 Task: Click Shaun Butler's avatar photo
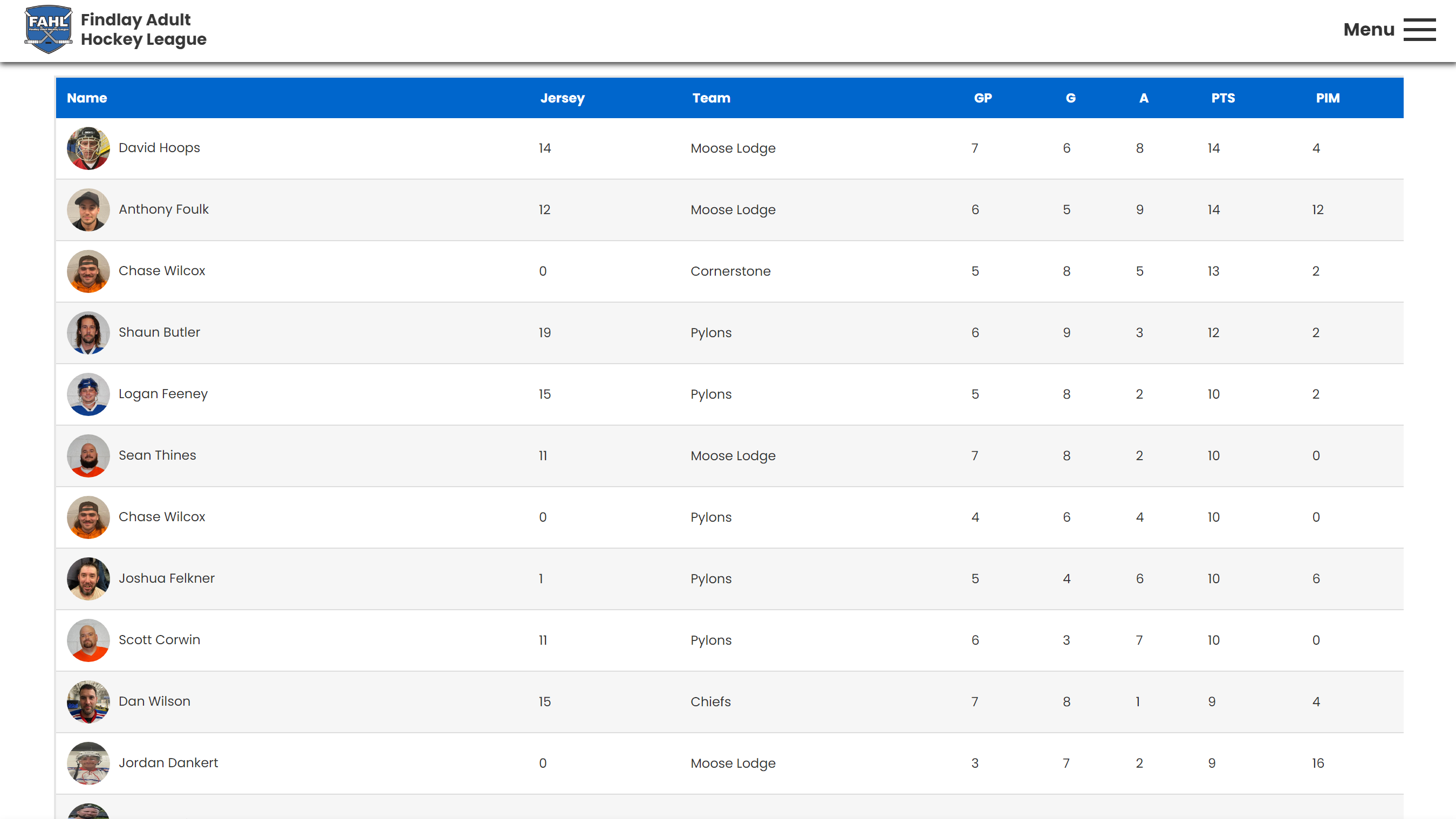point(88,333)
